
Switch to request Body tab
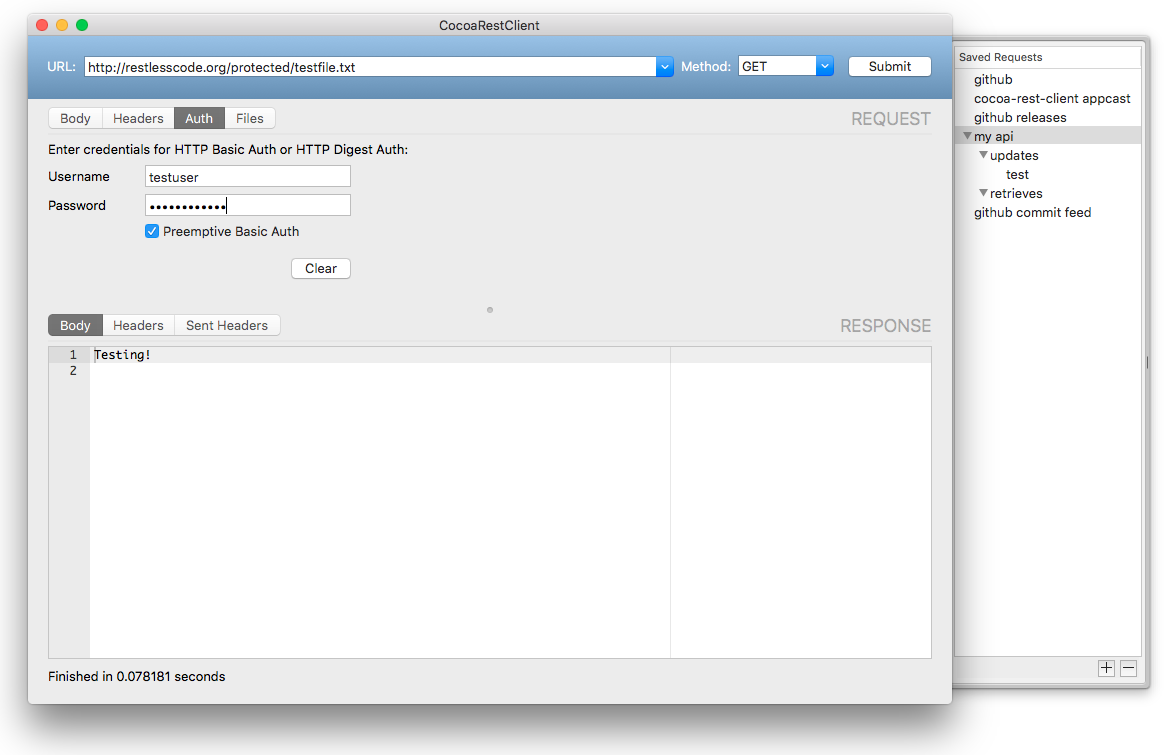click(75, 118)
